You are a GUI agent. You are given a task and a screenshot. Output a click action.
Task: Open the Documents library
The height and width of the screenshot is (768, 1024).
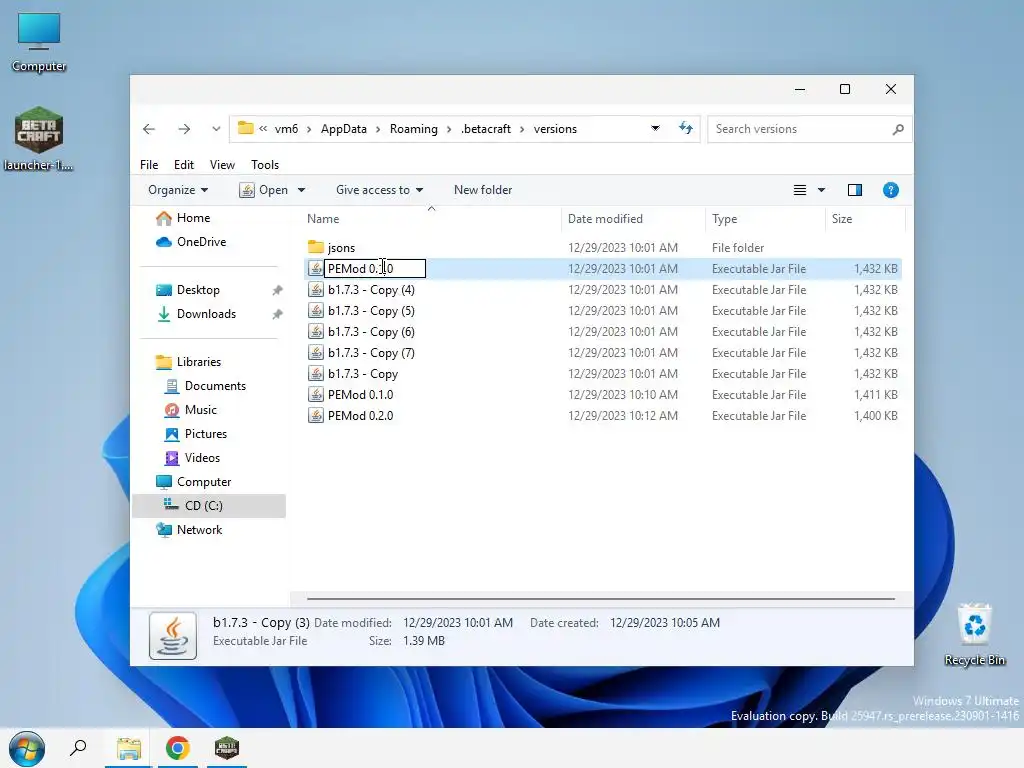pyautogui.click(x=205, y=386)
